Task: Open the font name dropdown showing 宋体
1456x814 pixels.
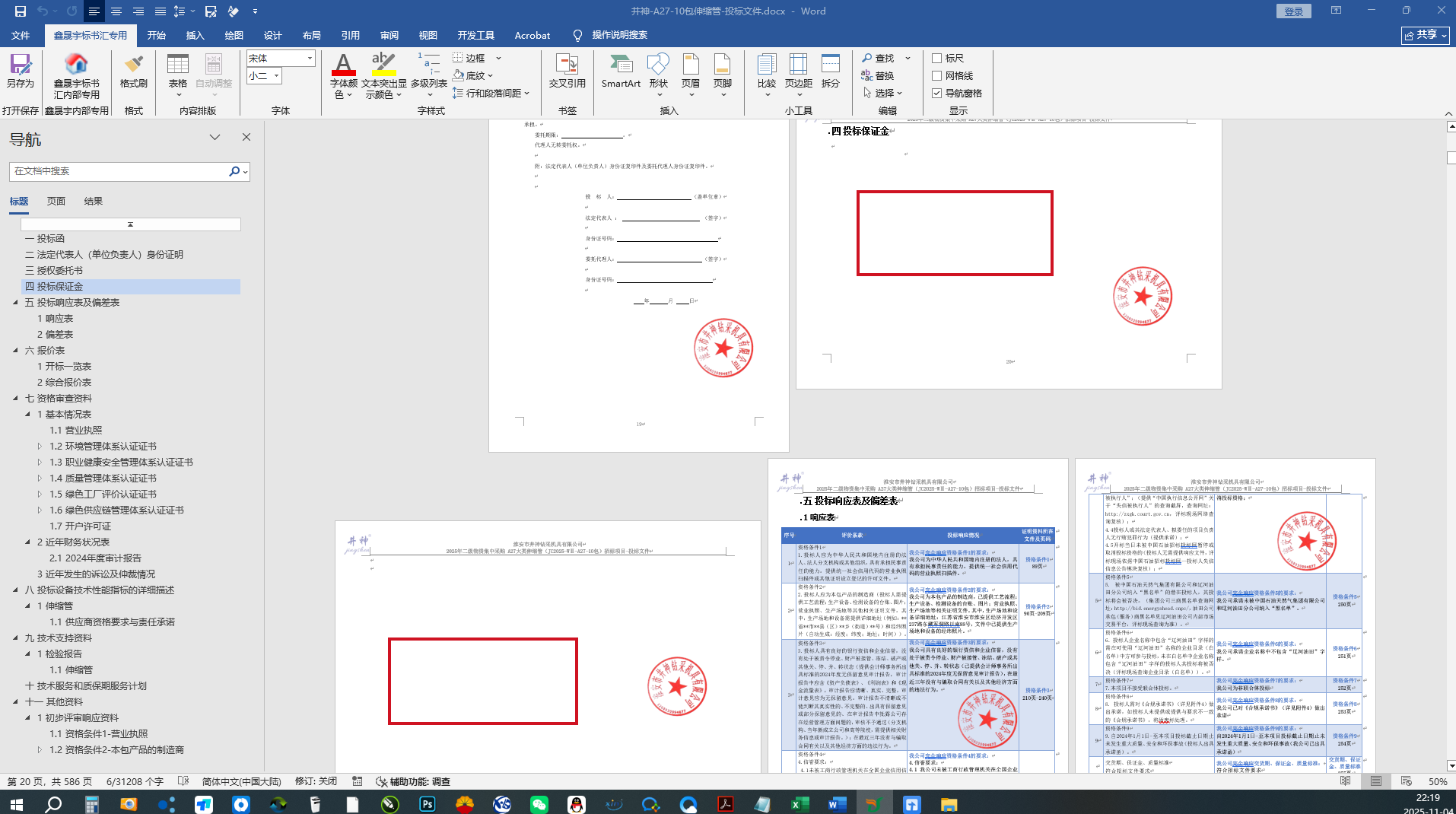Action: [x=310, y=58]
